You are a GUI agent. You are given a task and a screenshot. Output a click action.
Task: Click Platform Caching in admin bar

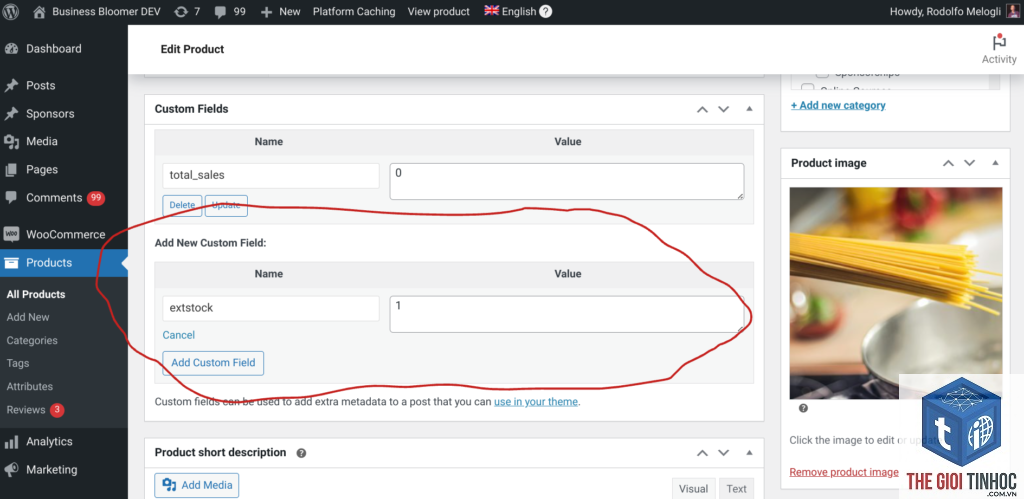pos(354,11)
